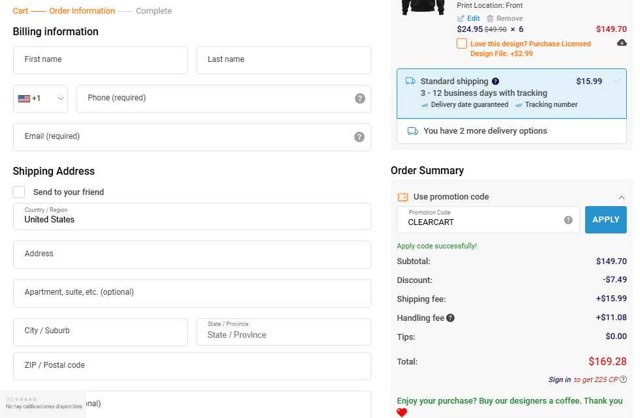Go back to Cart step
640x418 pixels.
coord(20,11)
